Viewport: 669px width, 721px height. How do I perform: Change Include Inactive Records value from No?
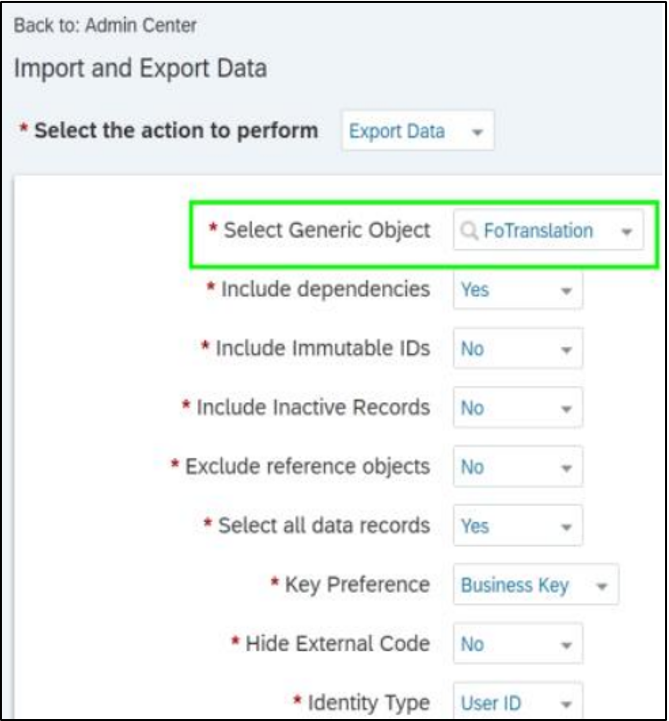[518, 407]
